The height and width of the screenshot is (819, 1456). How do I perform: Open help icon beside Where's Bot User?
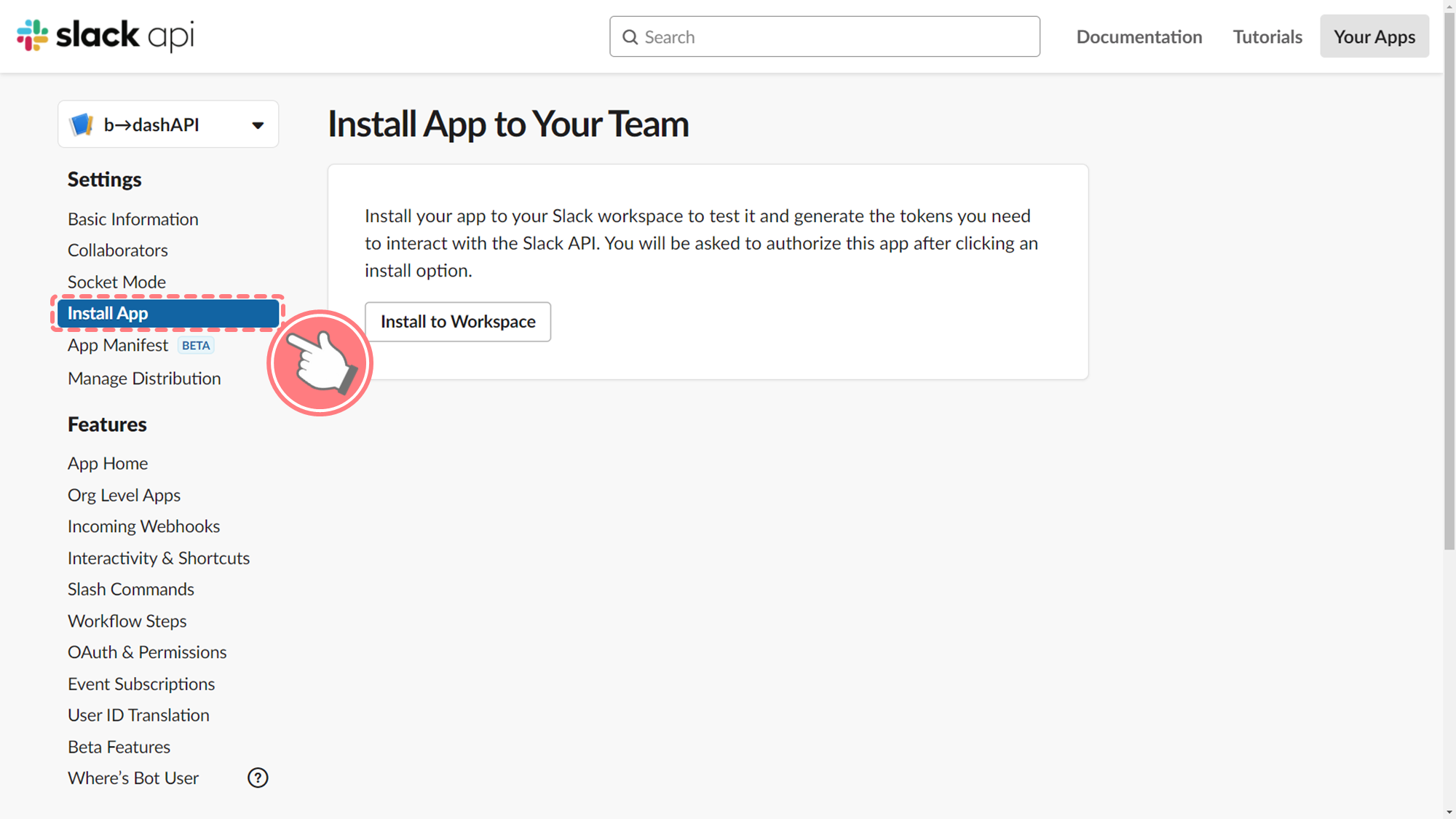(x=258, y=778)
